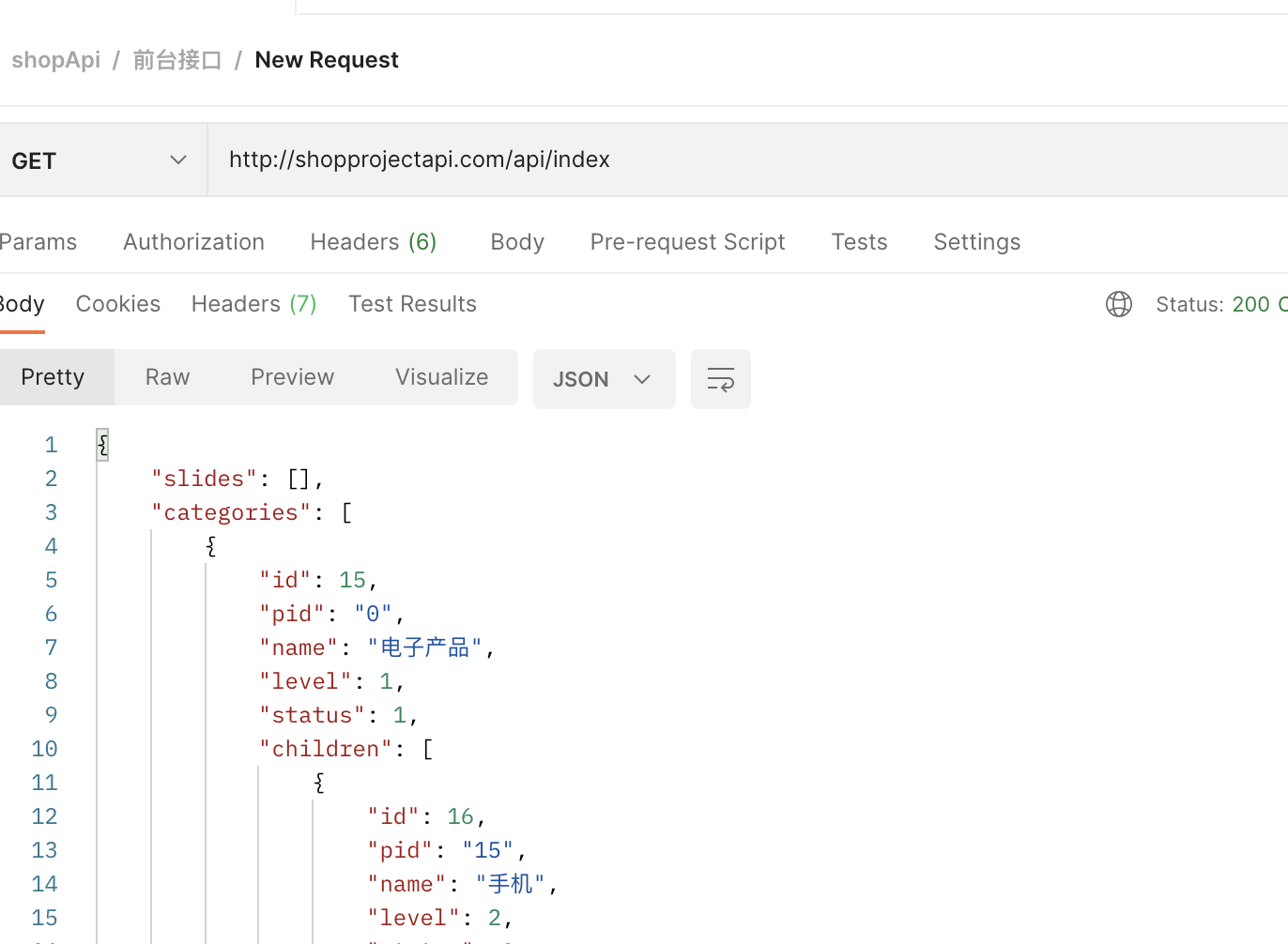Open the Settings tab
1288x944 pixels.
(976, 242)
